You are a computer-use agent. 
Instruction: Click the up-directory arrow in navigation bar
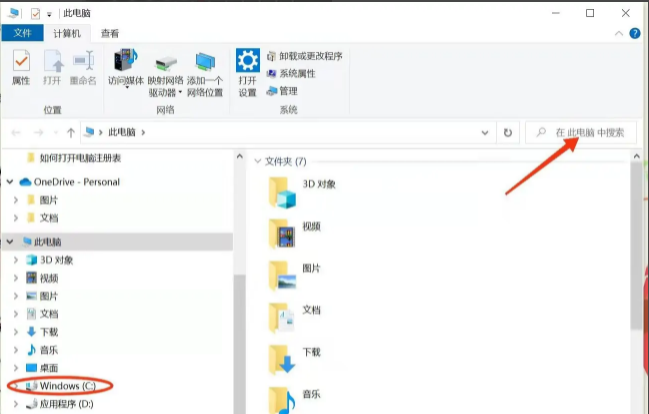coord(71,132)
